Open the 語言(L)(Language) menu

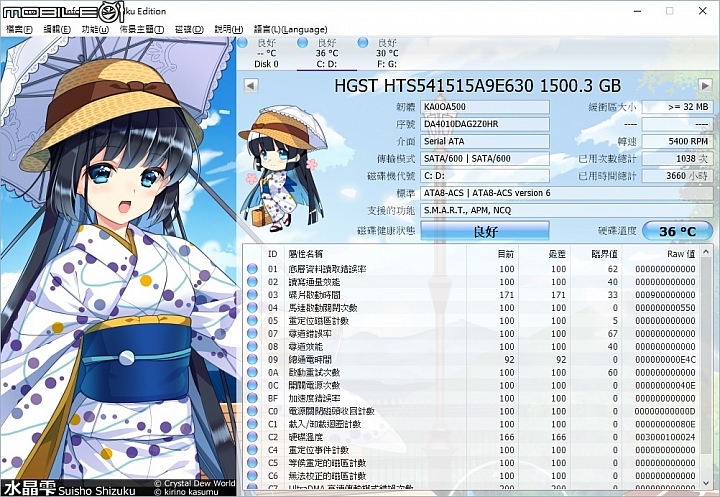tap(290, 29)
